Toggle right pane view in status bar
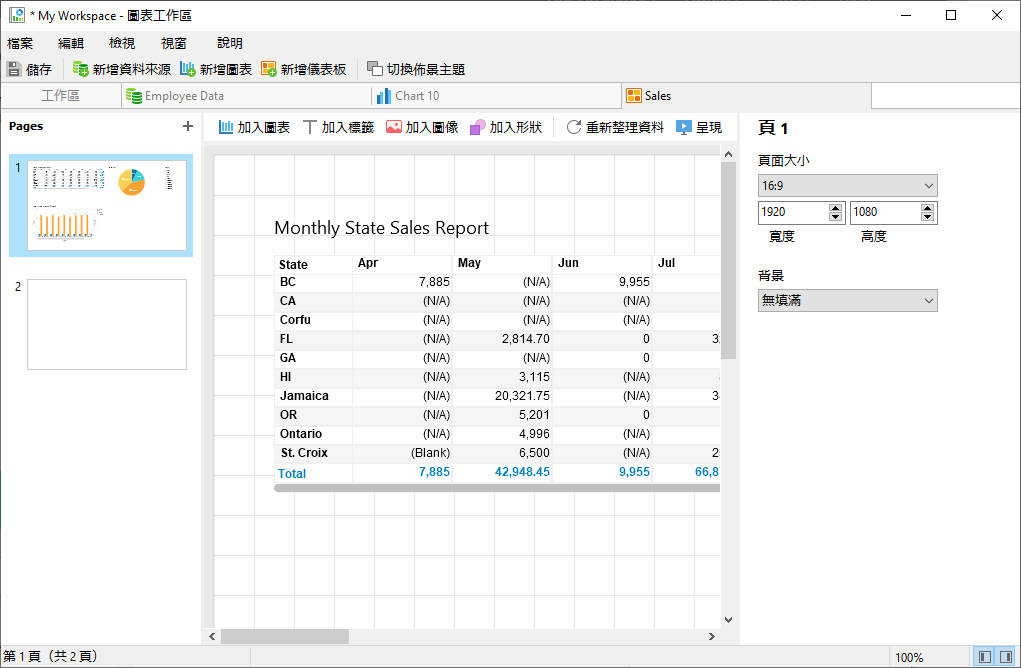Viewport: 1021px width, 668px height. [1006, 657]
